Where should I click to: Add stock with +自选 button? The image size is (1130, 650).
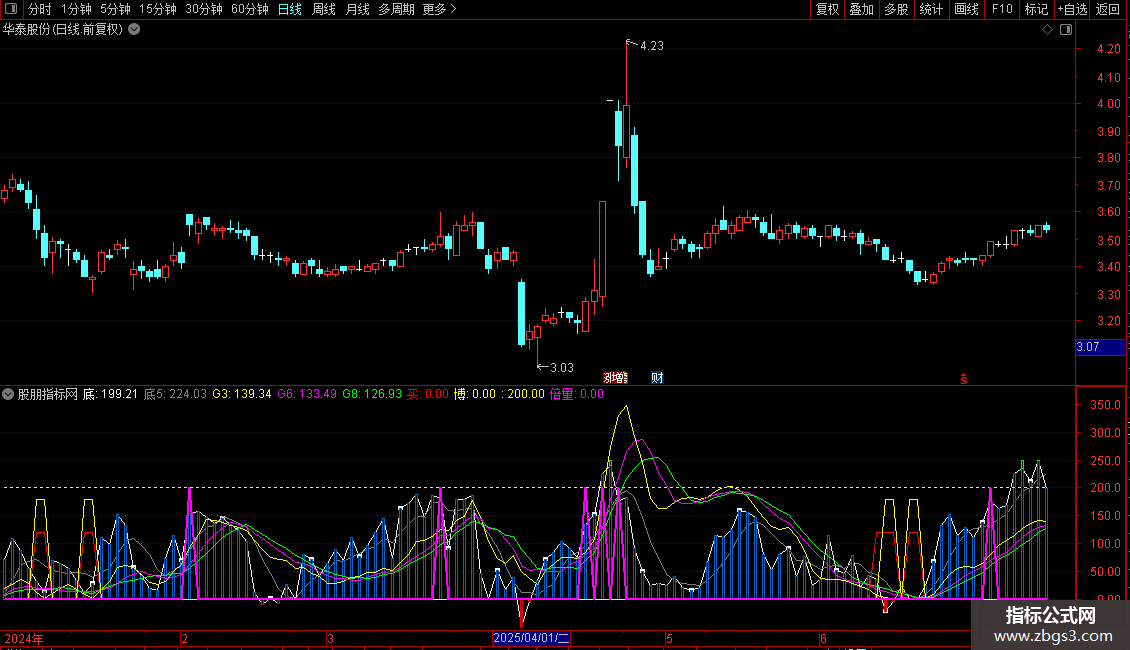click(1071, 9)
